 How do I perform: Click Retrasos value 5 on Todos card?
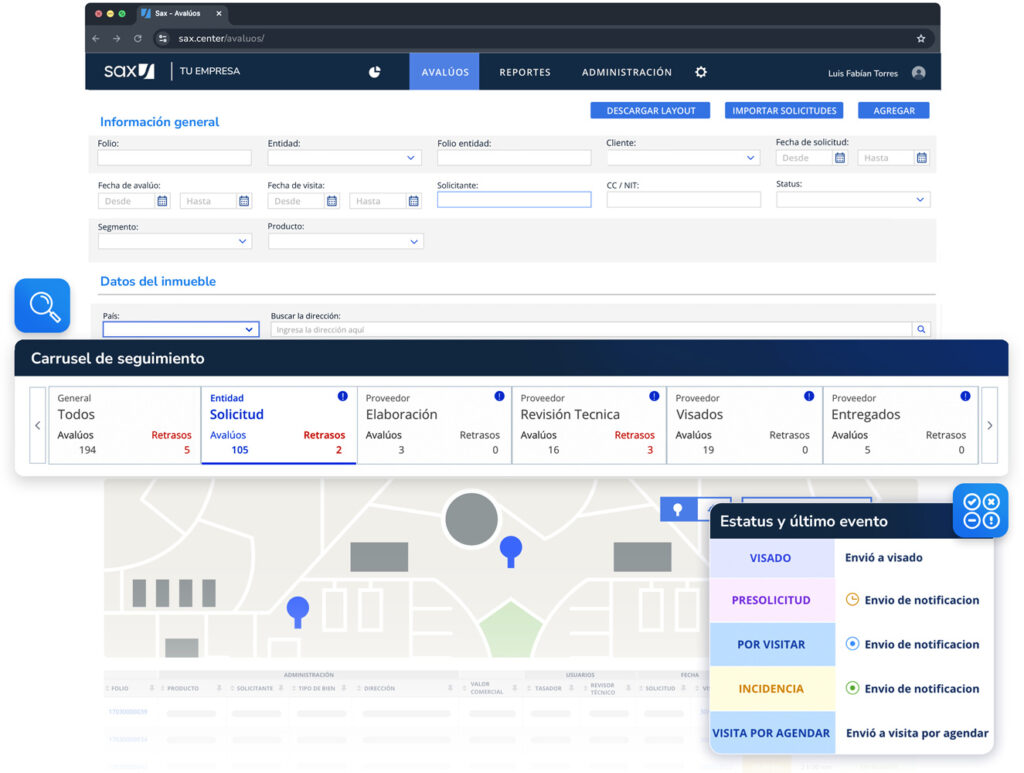coord(187,450)
